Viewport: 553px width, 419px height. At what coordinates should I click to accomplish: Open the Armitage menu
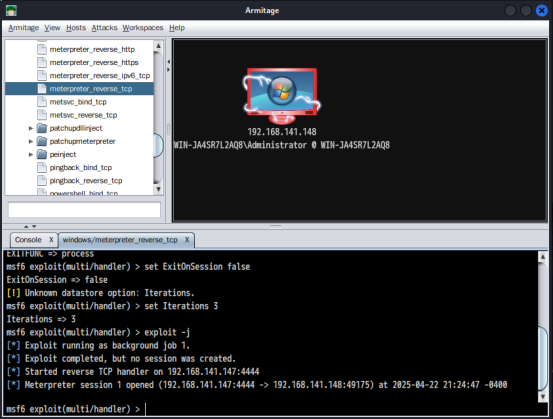(23, 28)
